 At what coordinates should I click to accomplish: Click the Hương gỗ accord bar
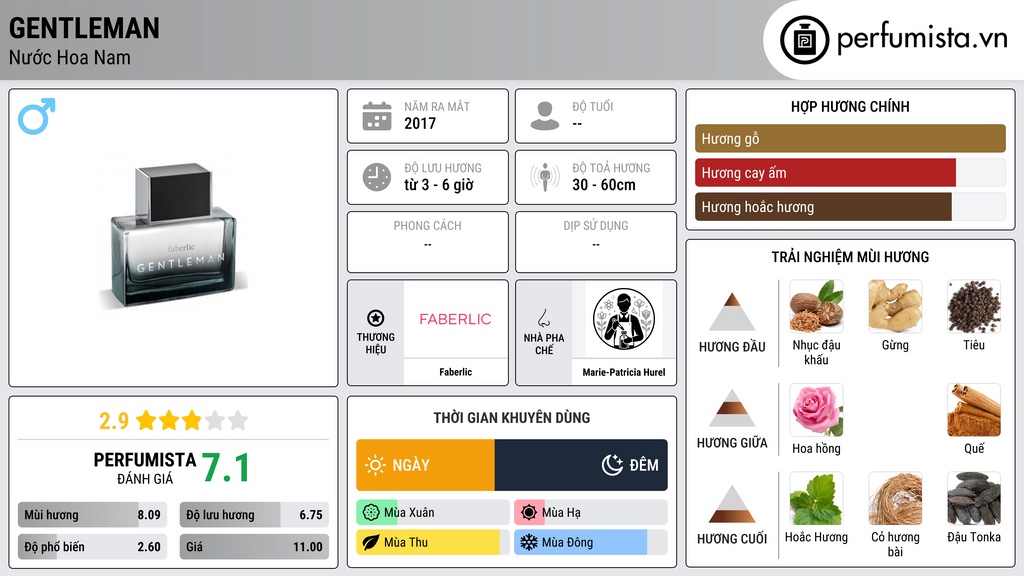(x=850, y=138)
